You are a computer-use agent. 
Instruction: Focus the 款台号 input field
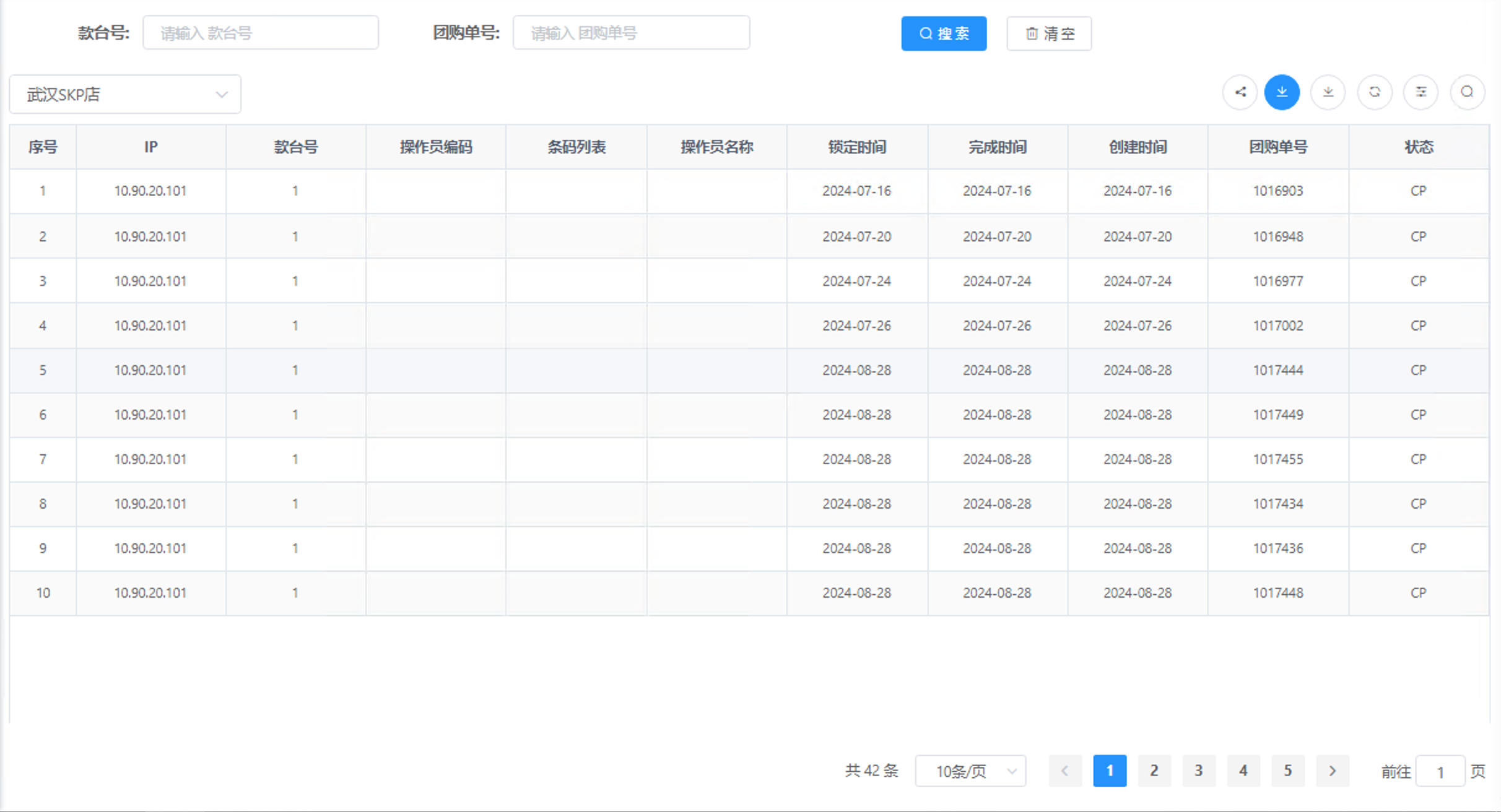(x=261, y=33)
